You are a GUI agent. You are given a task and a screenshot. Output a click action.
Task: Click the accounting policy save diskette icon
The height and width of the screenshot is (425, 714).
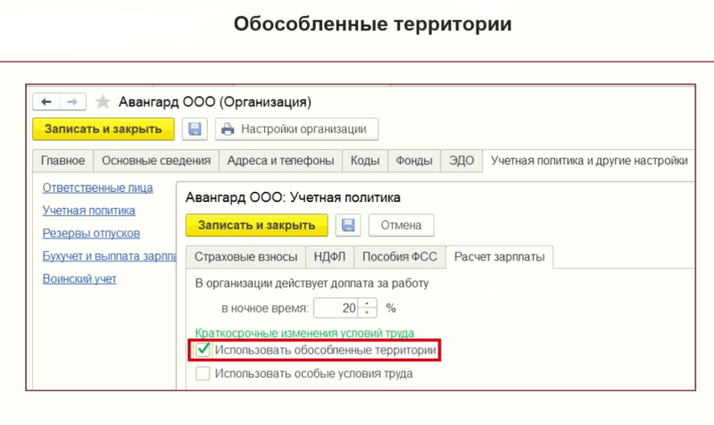[x=348, y=225]
